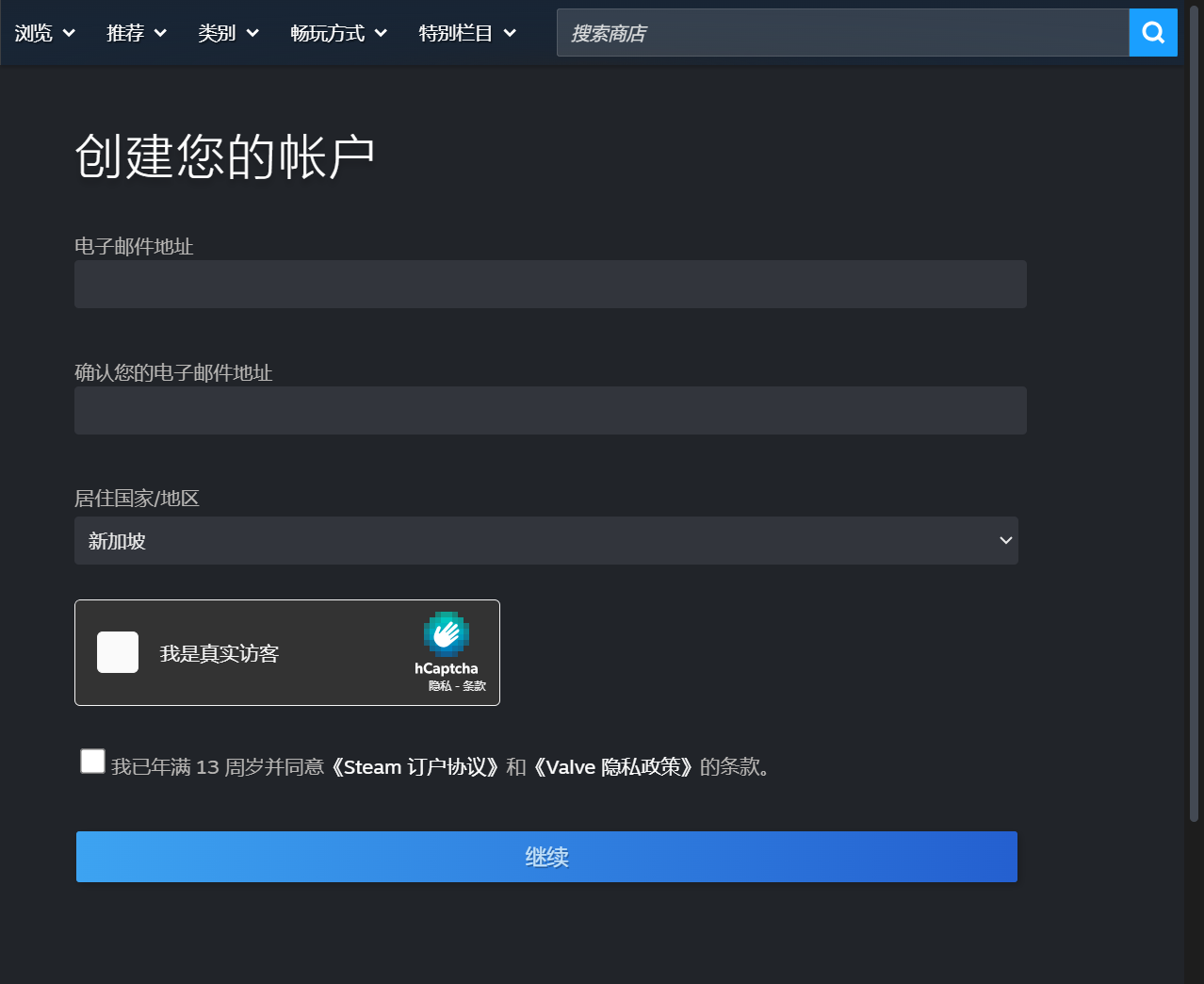Click the 搜索商店 search box

843,33
